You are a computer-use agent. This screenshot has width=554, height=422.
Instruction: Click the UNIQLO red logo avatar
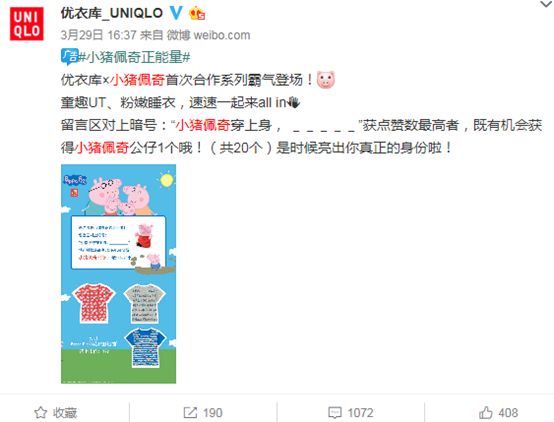pos(26,24)
